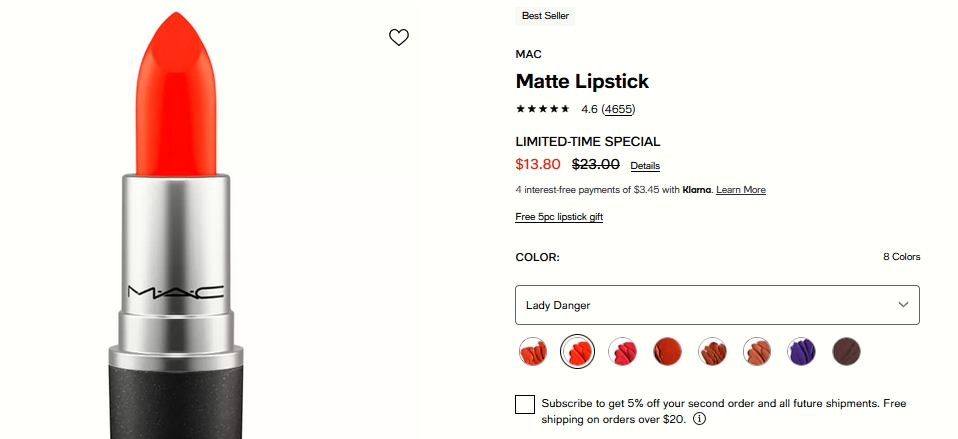Screen dimensions: 958x439
Task: Click Klarna Learn More link
Action: pyautogui.click(x=740, y=190)
